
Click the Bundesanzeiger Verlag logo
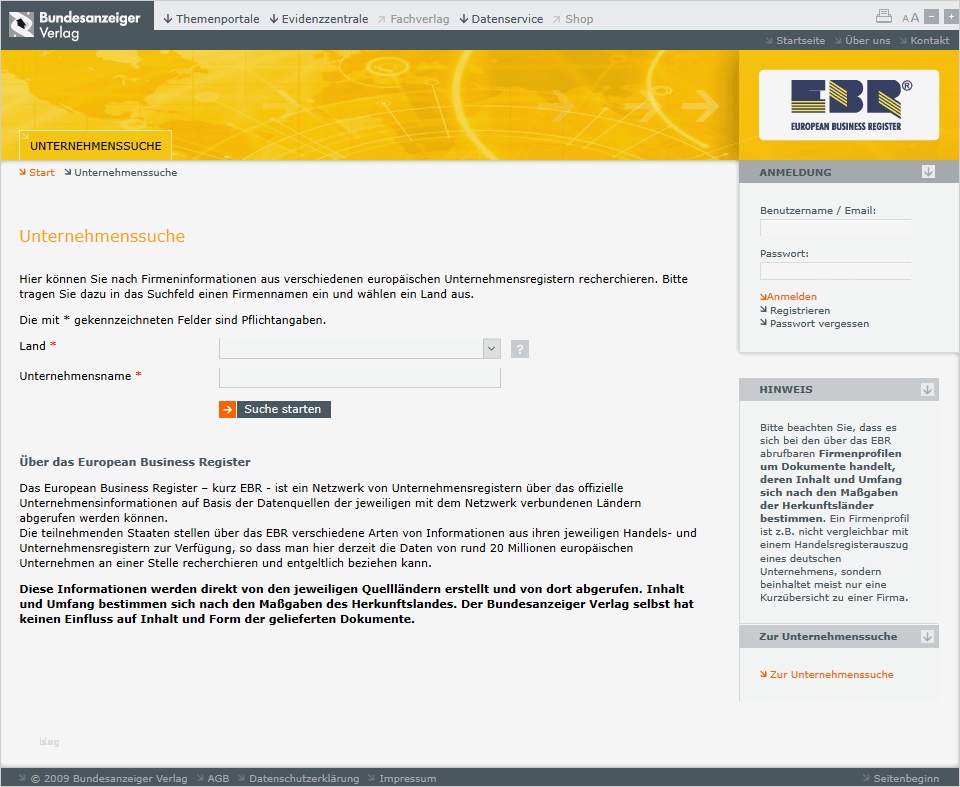[x=75, y=25]
